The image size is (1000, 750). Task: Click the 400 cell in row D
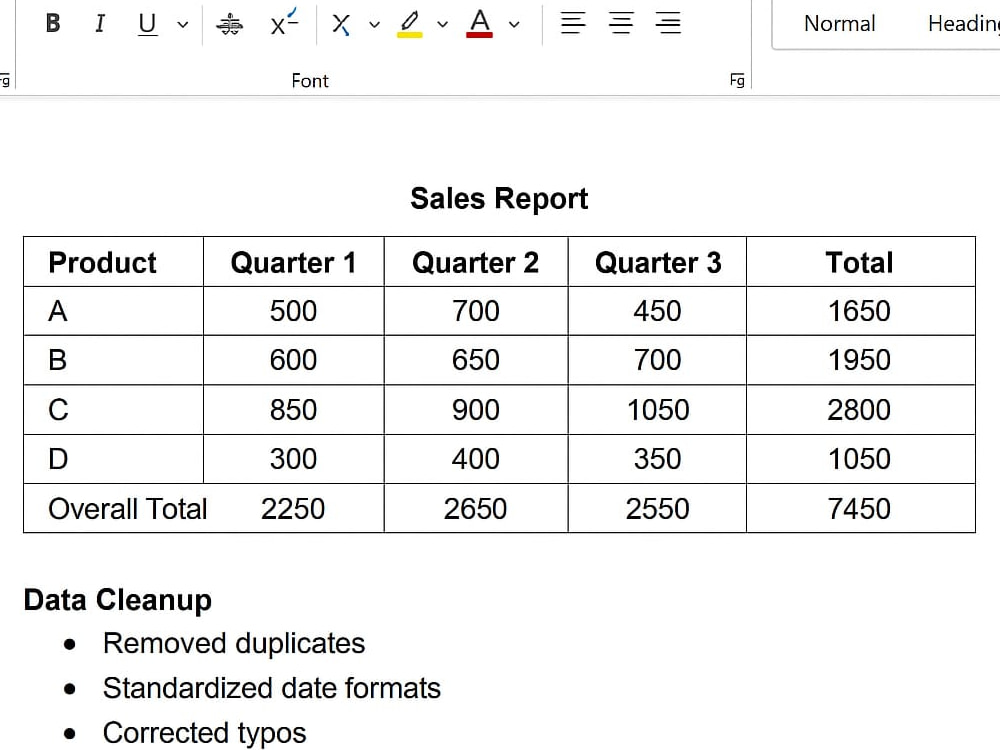[476, 459]
